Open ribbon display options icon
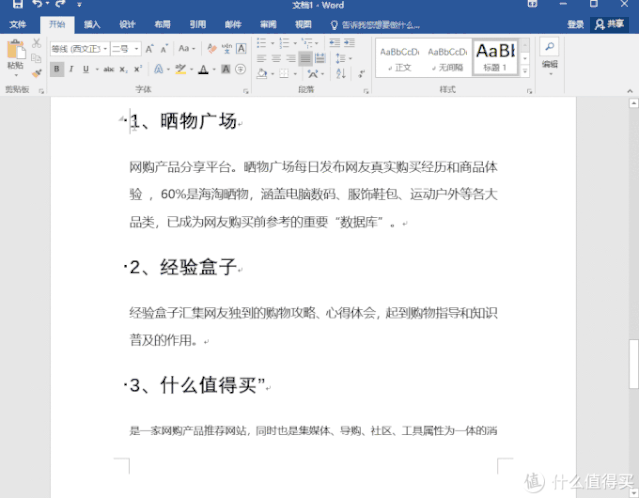Screen dimensions: 639x498 coord(532,4)
